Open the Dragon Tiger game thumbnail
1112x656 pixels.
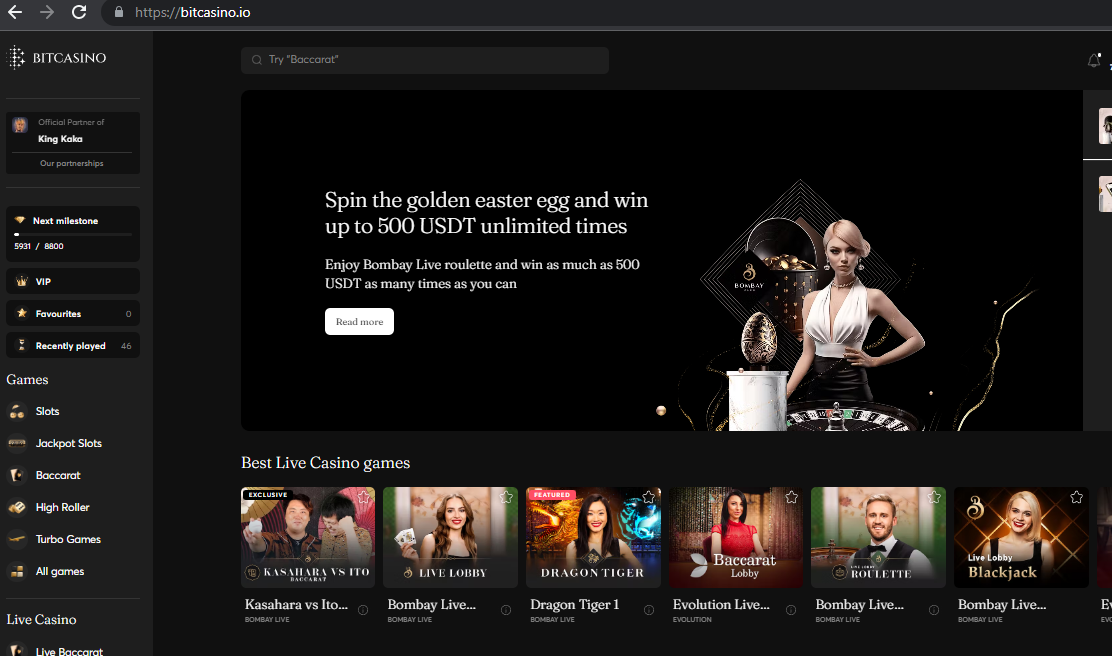594,537
